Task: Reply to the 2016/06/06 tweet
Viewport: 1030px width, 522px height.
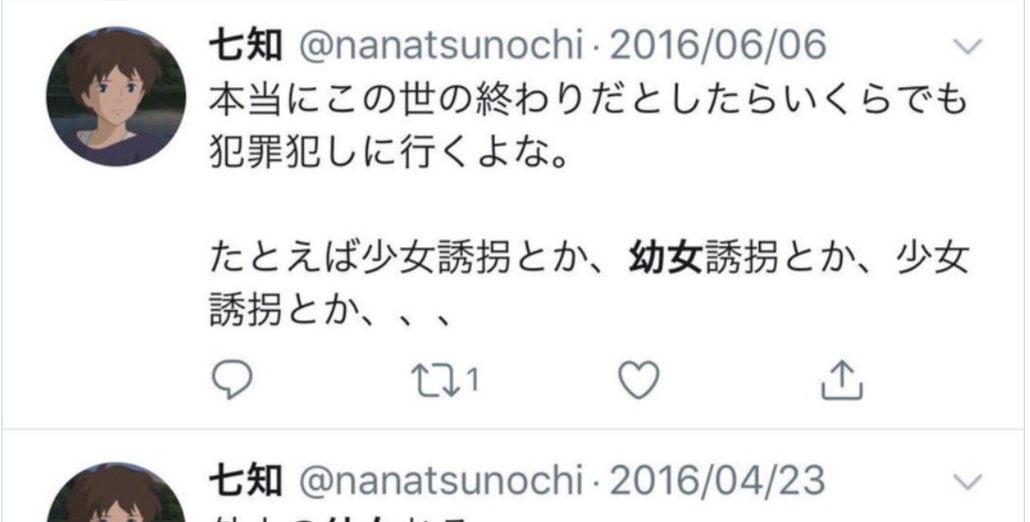Action: click(x=231, y=380)
